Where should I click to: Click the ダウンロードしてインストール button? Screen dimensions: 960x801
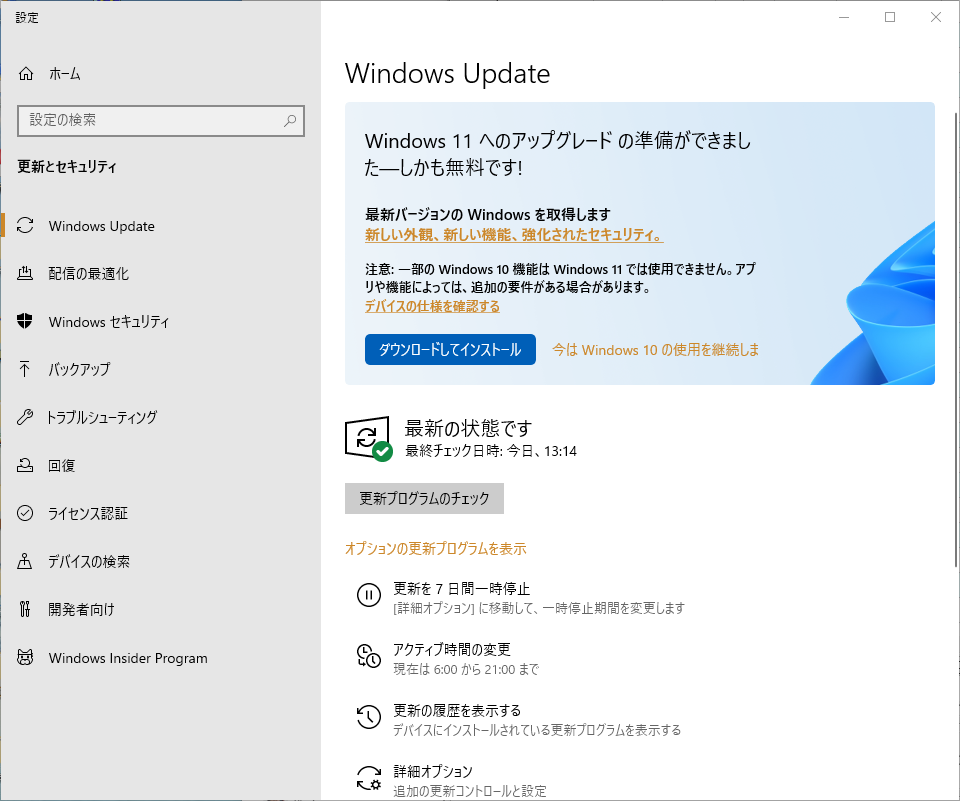[450, 349]
